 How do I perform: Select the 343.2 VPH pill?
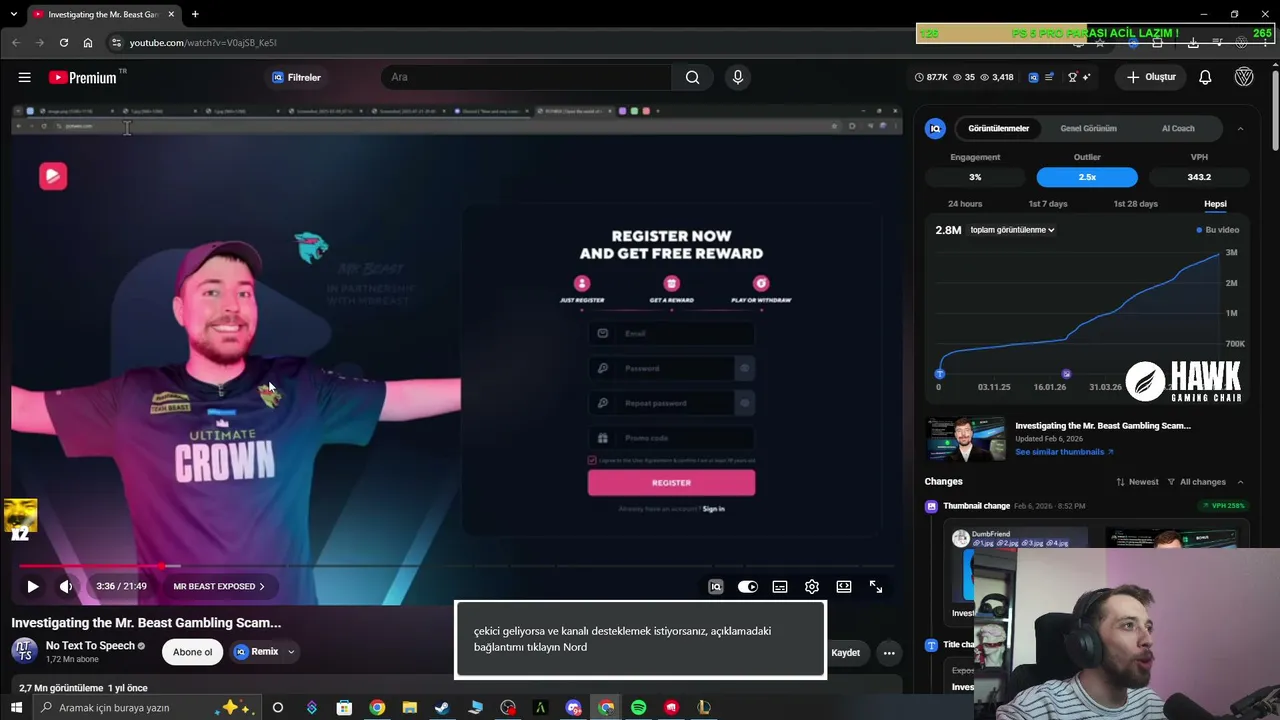(x=1199, y=177)
